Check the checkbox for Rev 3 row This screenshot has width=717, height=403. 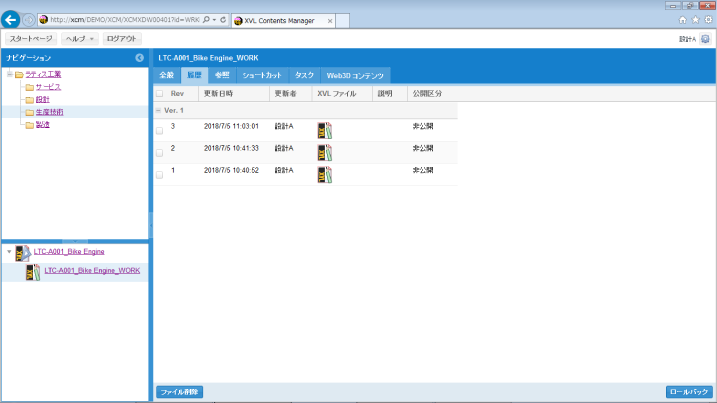point(159,129)
